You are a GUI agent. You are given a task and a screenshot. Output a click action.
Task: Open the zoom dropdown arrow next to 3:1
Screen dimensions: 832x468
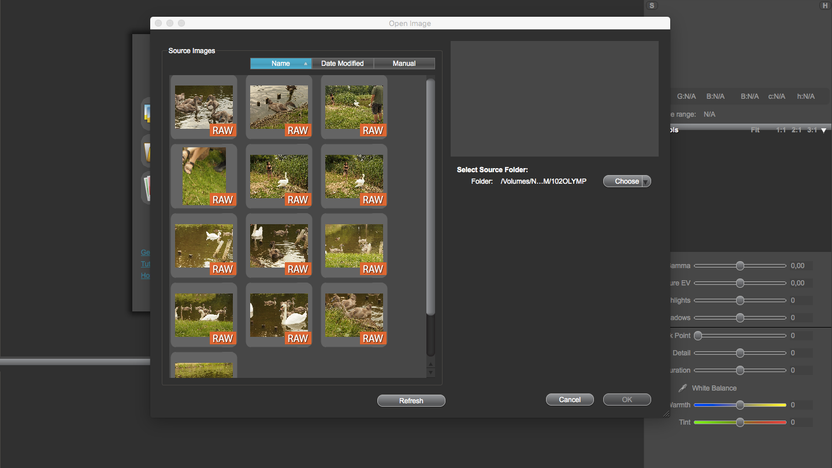(x=824, y=131)
